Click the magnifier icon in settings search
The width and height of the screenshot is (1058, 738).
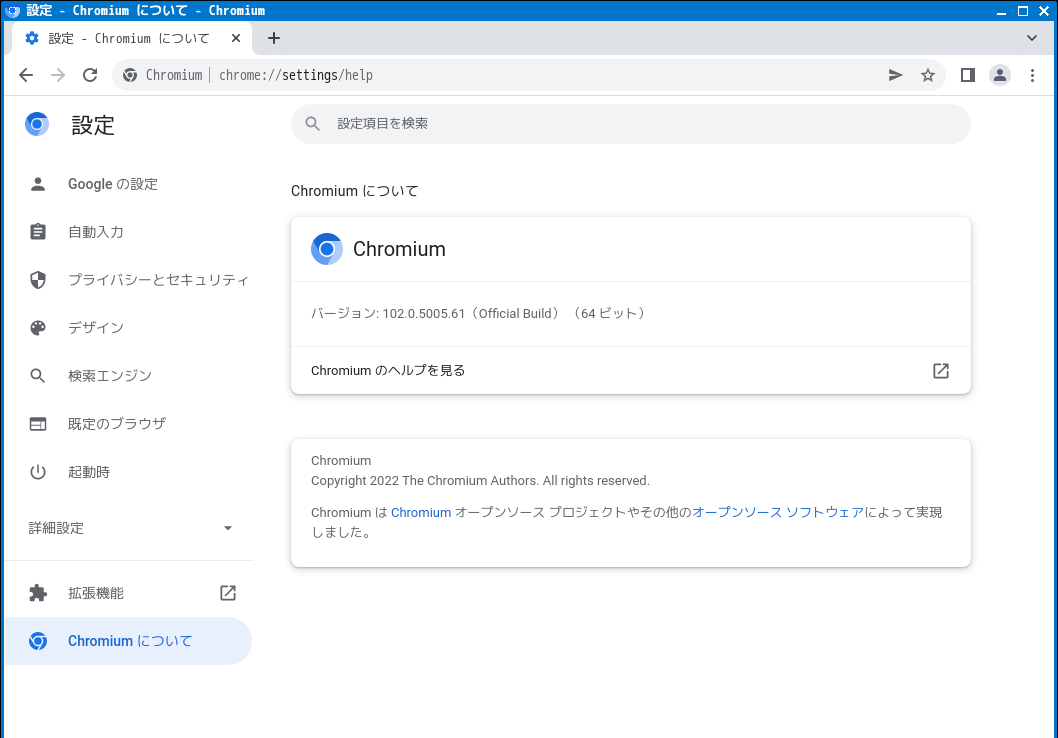coord(312,123)
